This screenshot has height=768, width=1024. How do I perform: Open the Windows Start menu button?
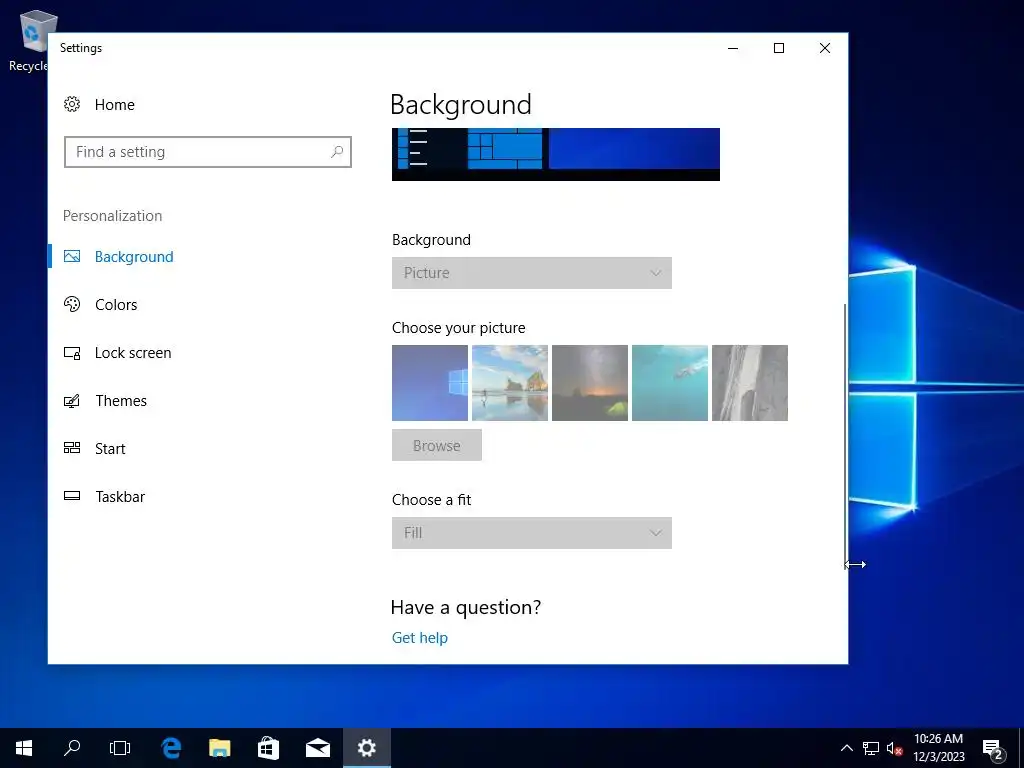(x=24, y=748)
